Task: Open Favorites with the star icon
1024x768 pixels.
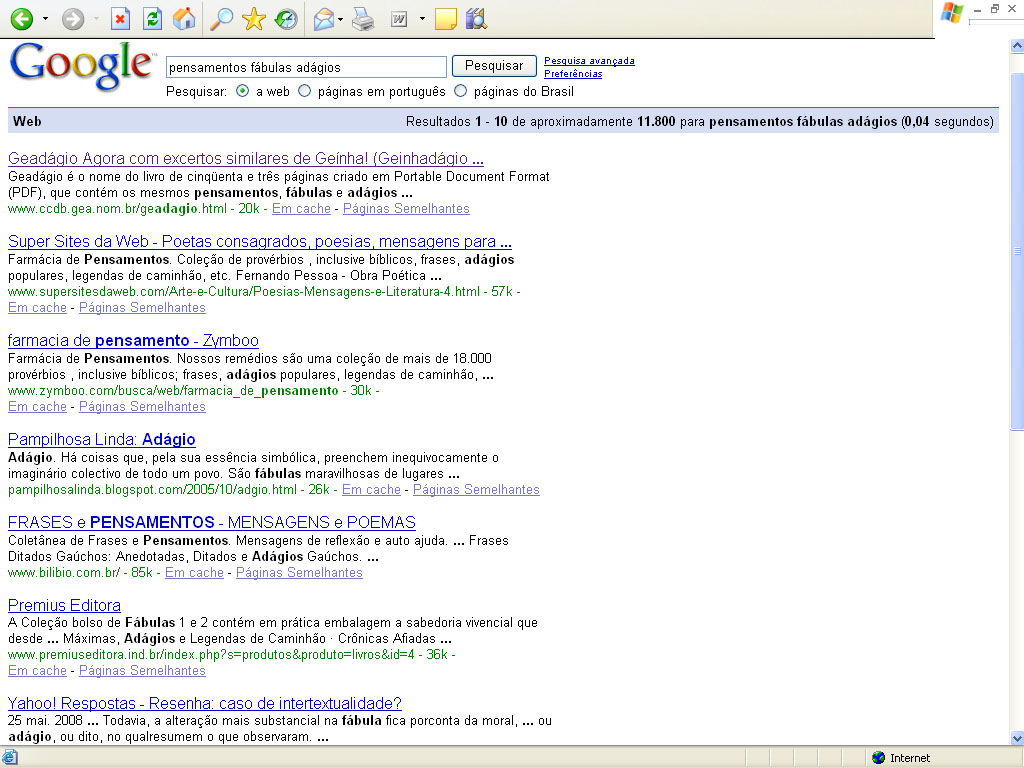Action: click(254, 19)
